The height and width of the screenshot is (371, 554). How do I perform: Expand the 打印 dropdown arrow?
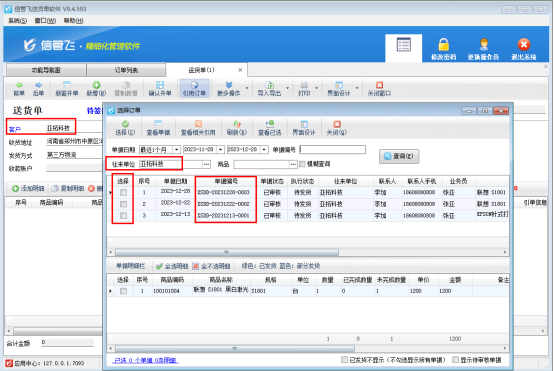(x=317, y=88)
